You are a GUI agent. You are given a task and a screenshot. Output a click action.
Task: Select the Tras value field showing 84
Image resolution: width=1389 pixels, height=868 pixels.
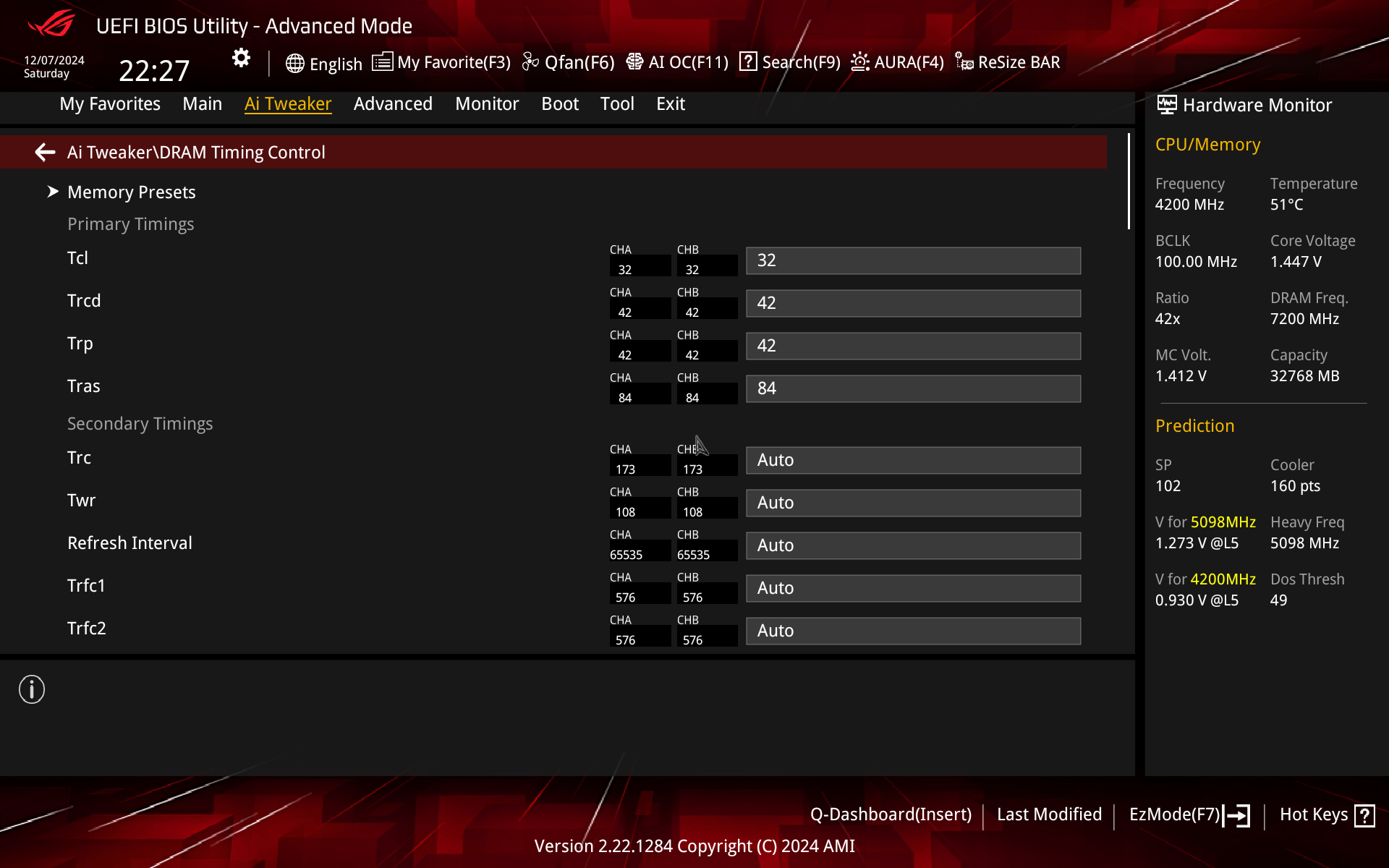pos(913,388)
